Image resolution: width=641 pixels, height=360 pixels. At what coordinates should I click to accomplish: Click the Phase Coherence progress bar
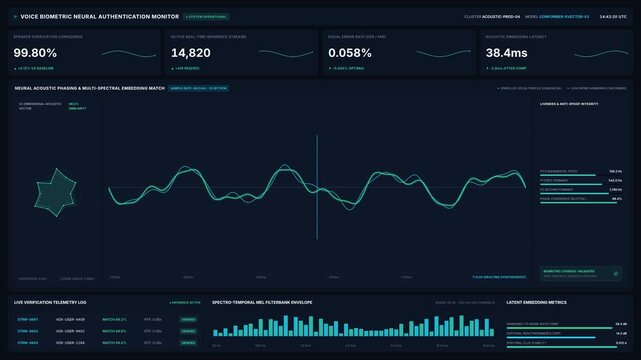tap(578, 203)
